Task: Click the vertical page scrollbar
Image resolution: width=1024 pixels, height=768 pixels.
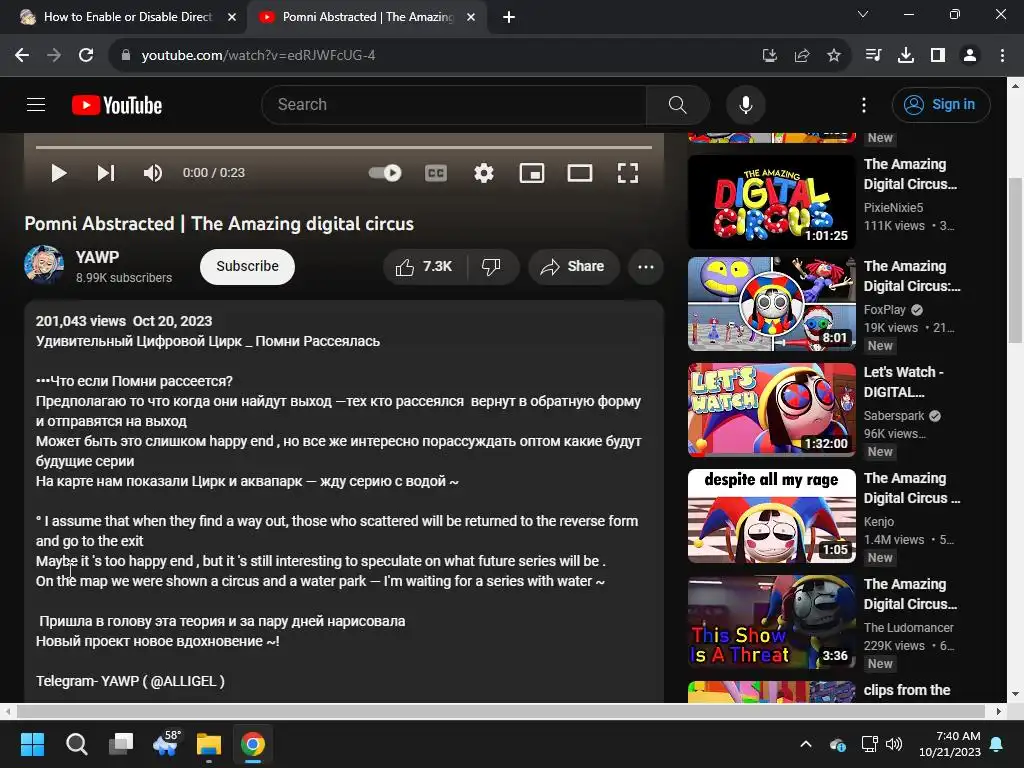Action: click(x=1016, y=259)
